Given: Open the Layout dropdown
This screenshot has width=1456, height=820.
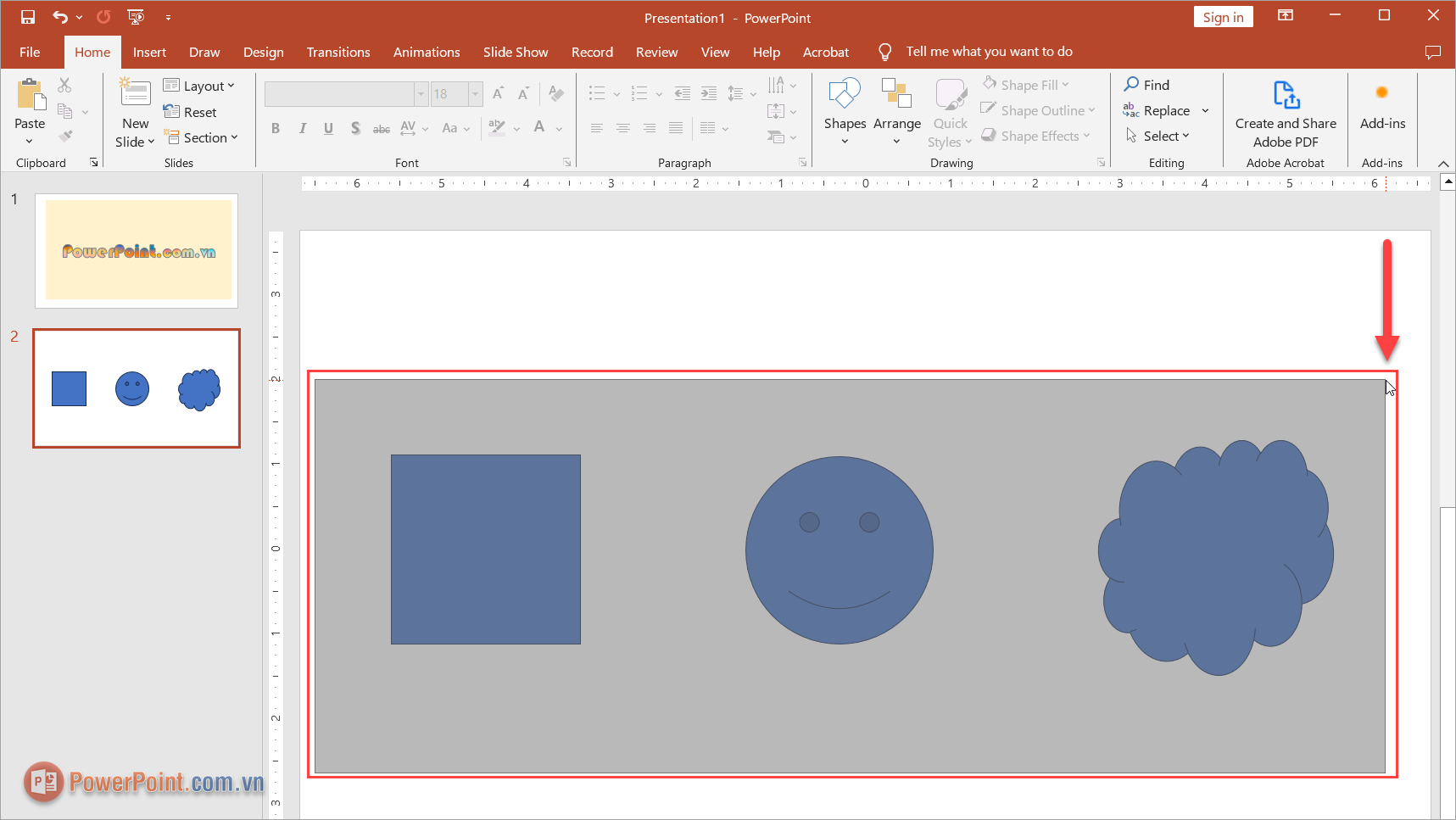Looking at the screenshot, I should (x=199, y=86).
